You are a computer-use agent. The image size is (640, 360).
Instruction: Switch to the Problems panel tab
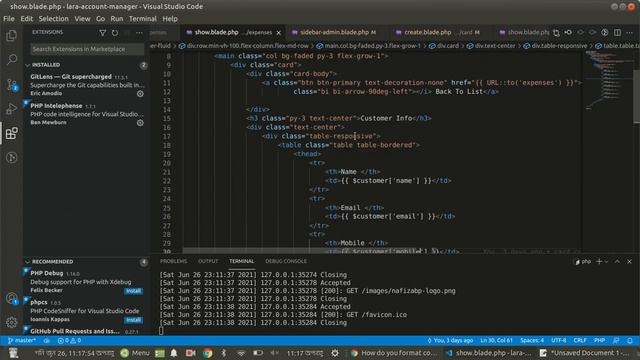click(x=173, y=261)
